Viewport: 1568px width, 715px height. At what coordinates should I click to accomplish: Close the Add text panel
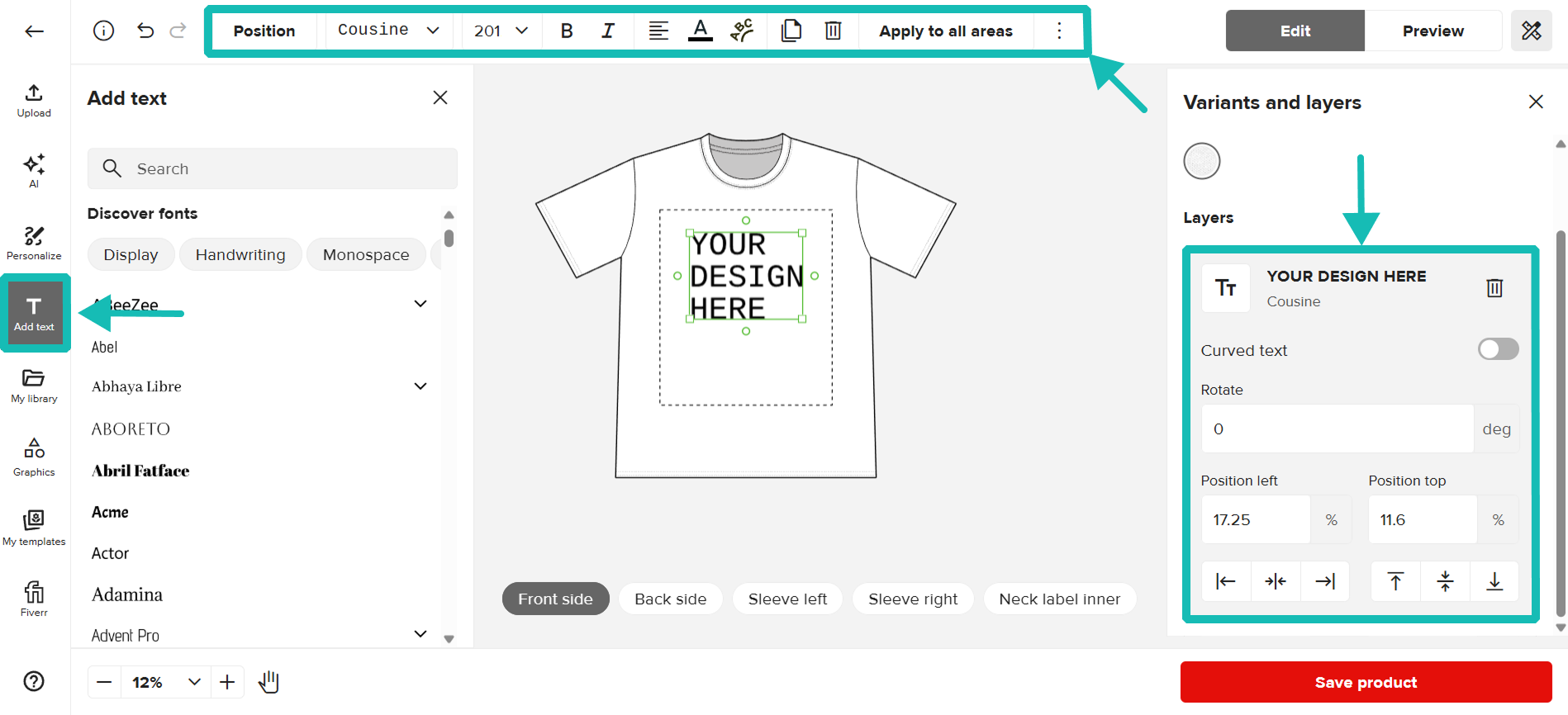click(440, 97)
